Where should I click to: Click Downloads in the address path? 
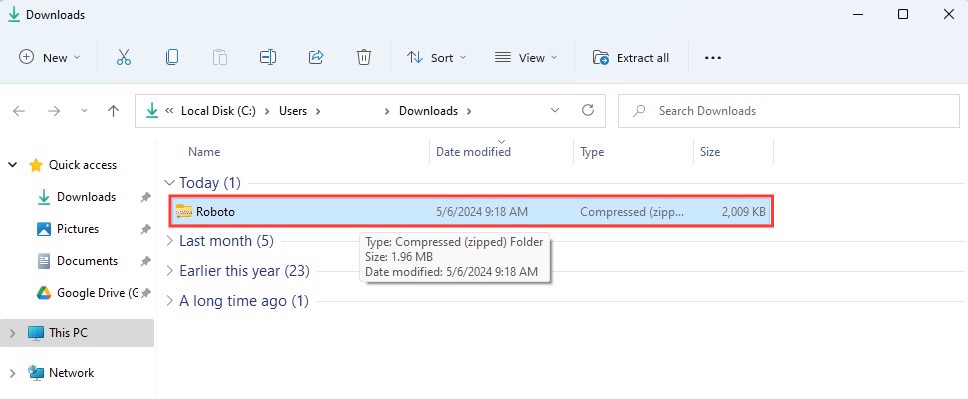428,111
